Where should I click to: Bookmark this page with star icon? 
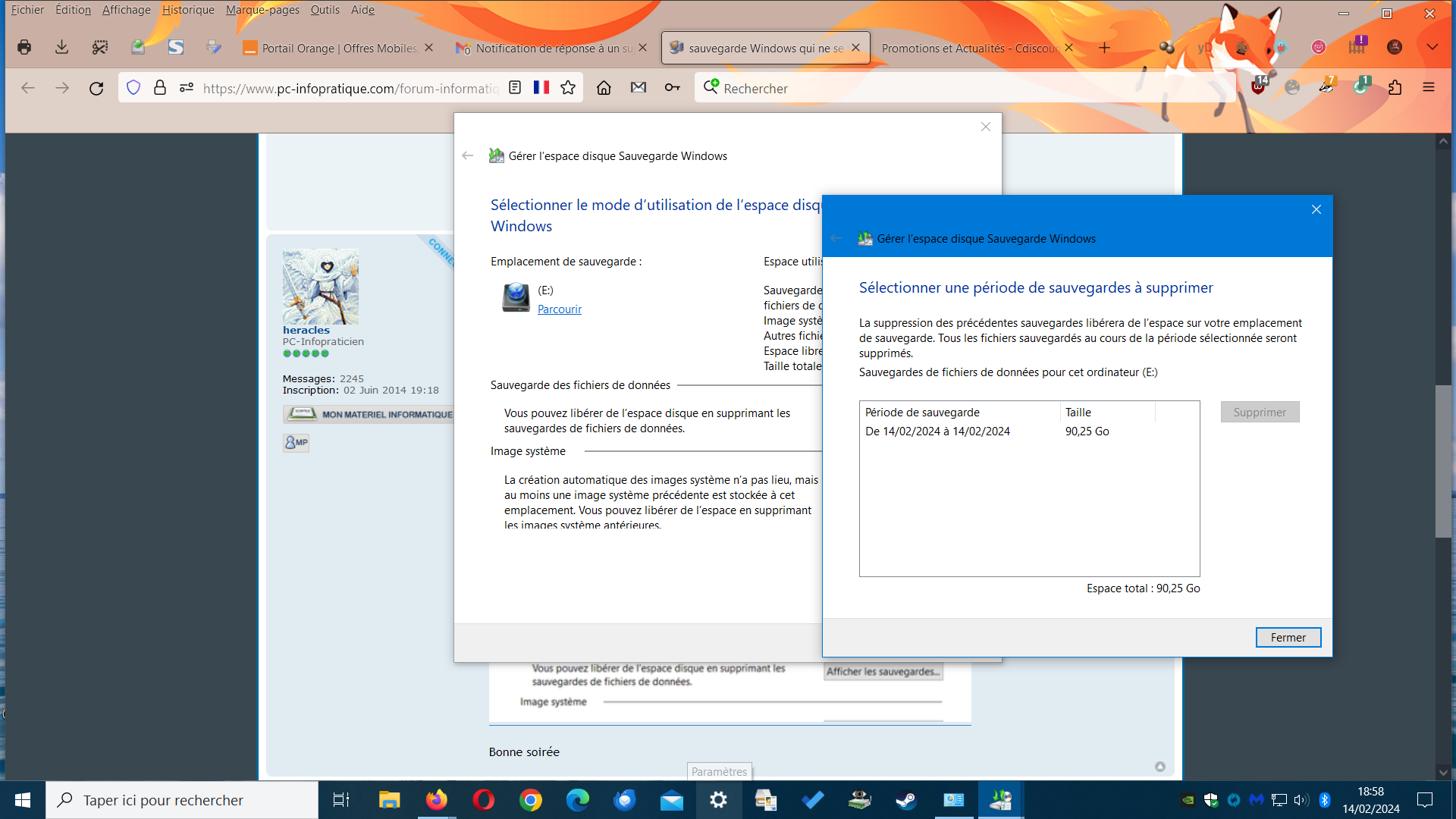tap(568, 88)
